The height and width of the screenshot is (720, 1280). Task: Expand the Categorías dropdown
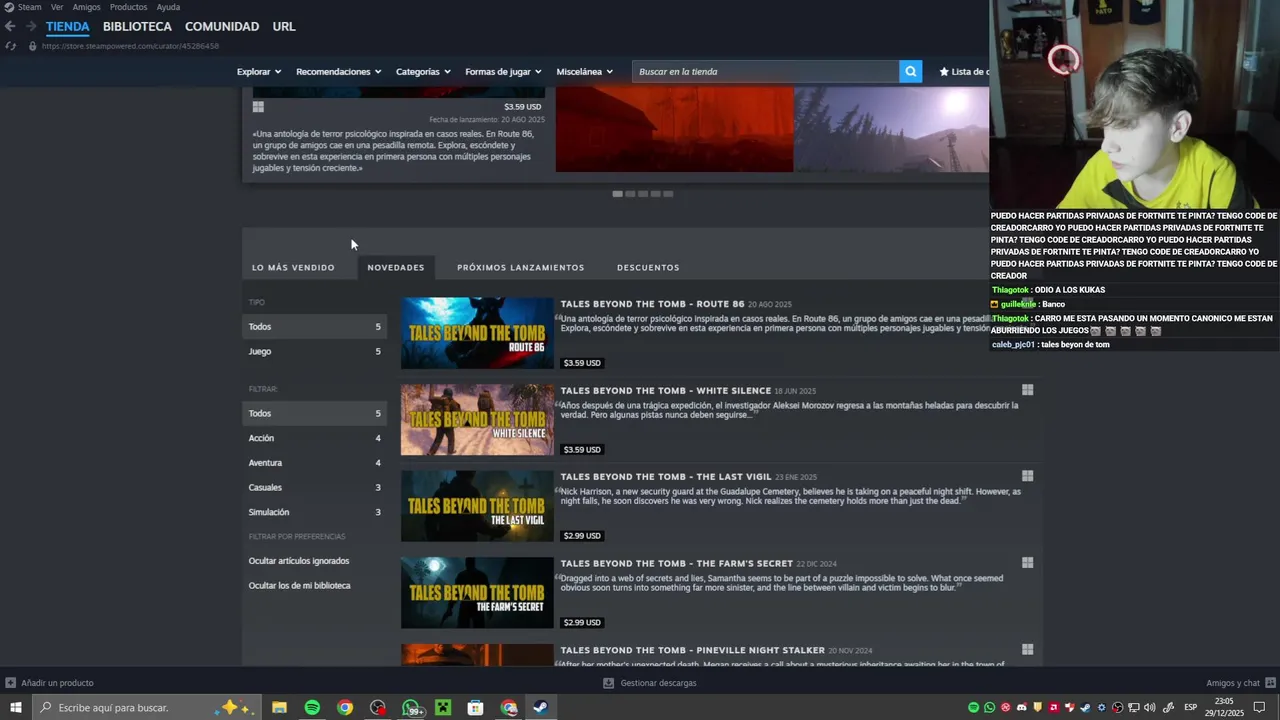pos(423,71)
